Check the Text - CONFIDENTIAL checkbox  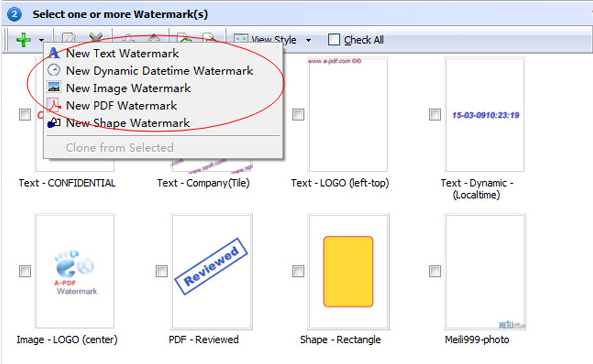point(25,115)
